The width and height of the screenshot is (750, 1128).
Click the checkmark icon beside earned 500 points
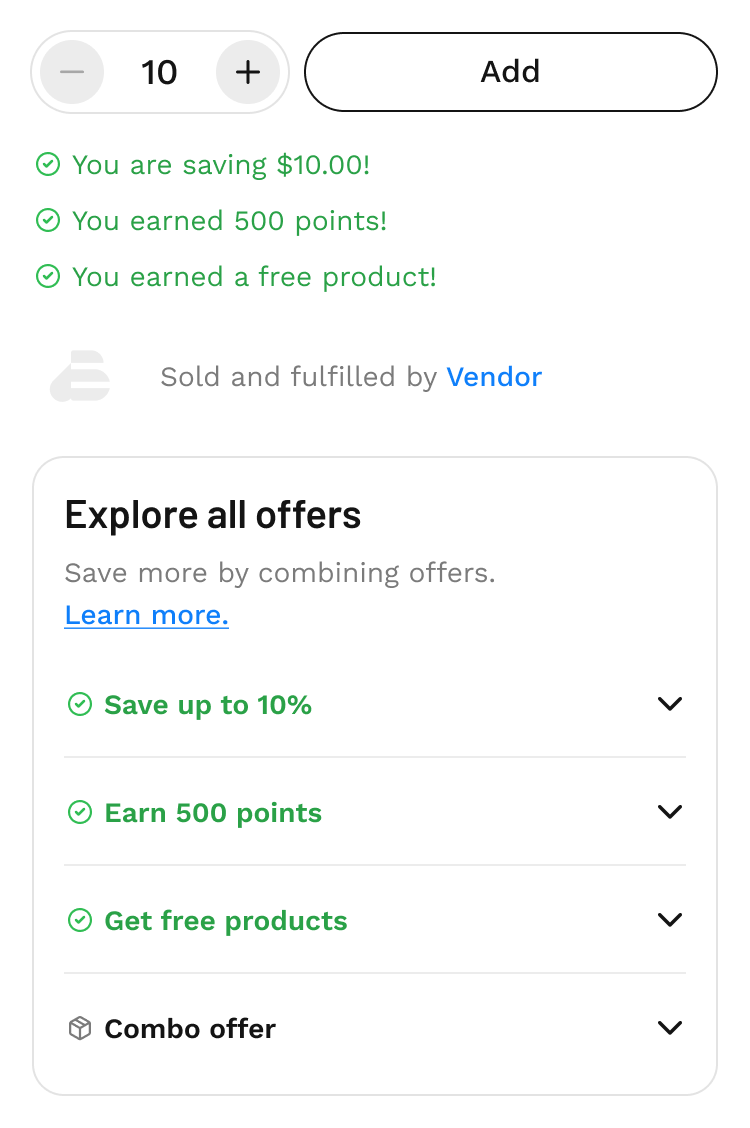[x=47, y=221]
